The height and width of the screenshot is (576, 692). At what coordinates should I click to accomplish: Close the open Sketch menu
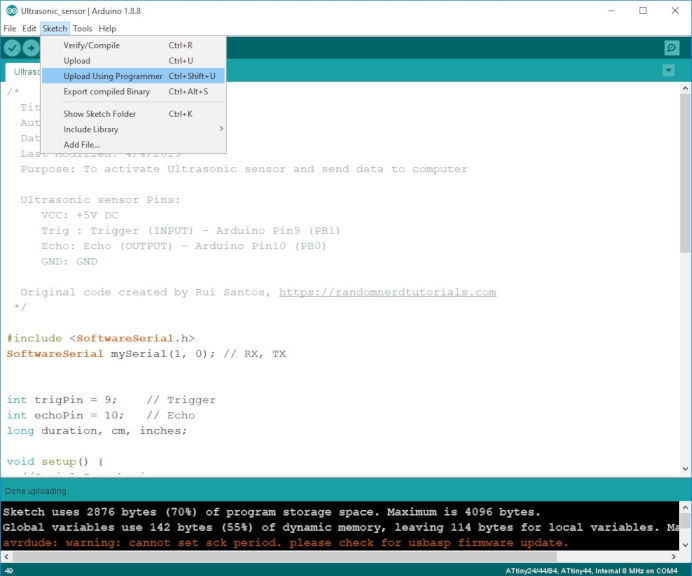(55, 29)
